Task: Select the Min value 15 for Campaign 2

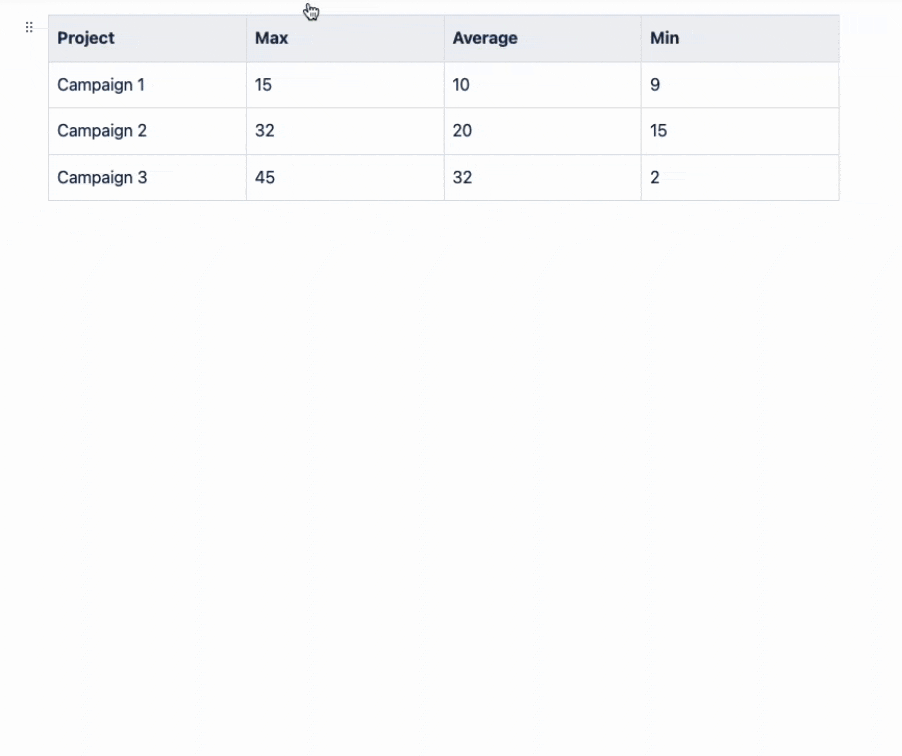Action: click(x=658, y=131)
